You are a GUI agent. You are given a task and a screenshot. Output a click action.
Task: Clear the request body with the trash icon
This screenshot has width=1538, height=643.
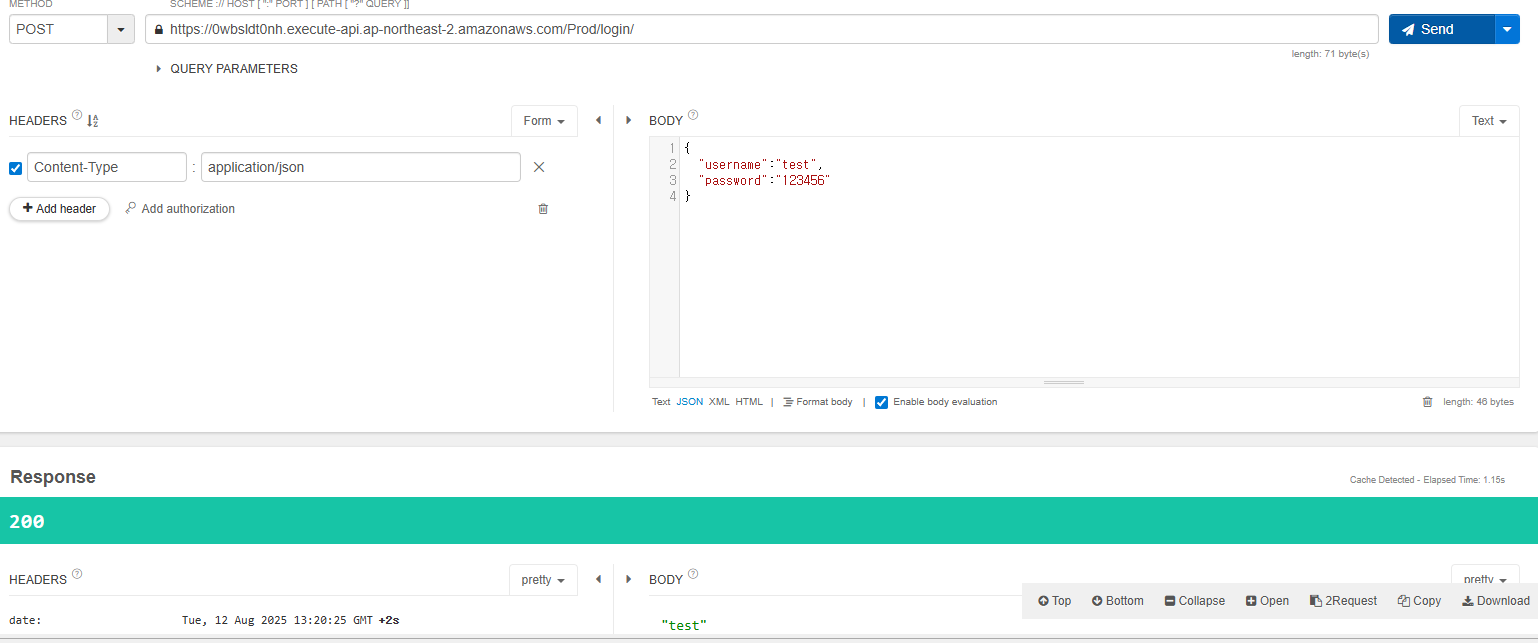[1427, 402]
